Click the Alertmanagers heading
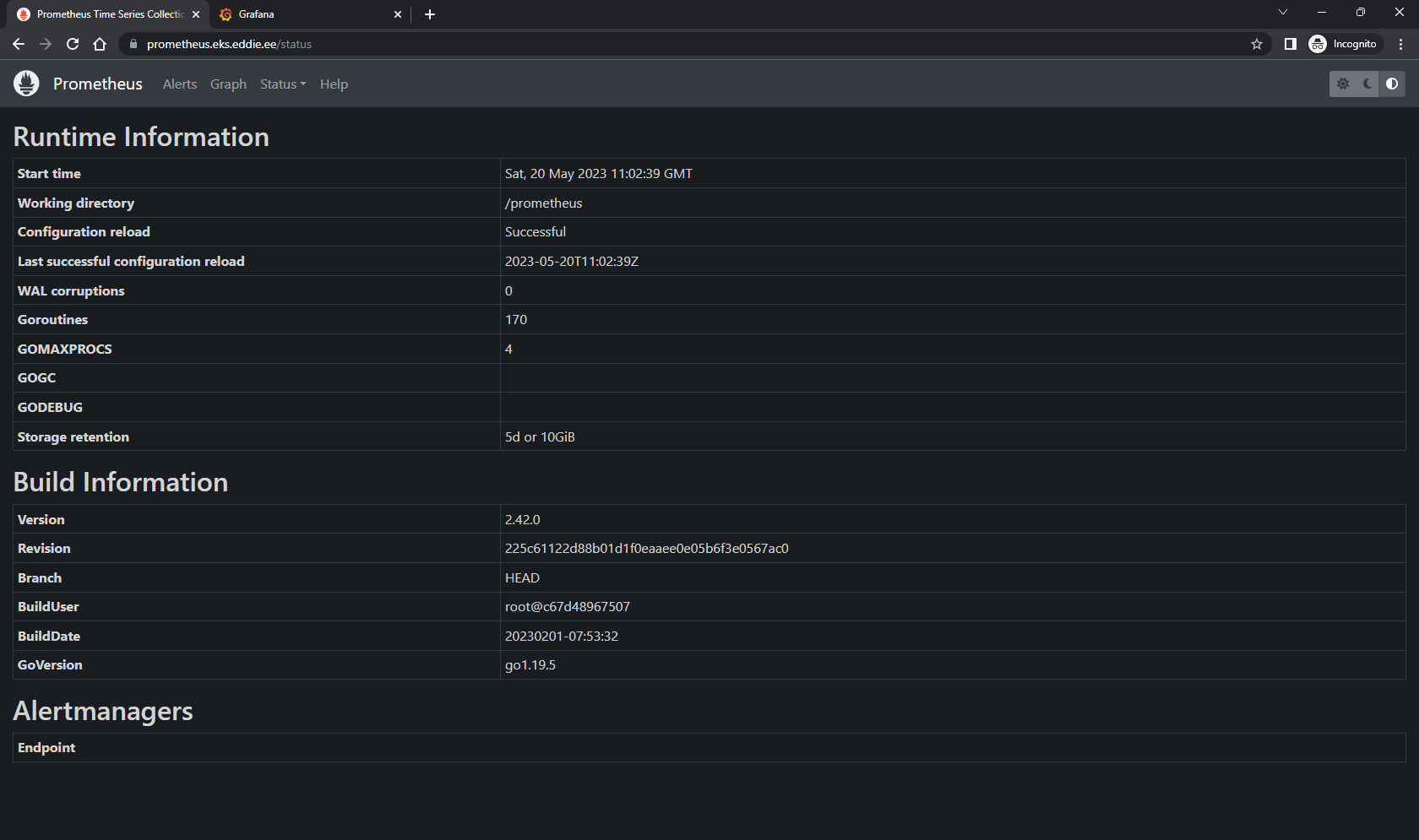 [x=103, y=711]
